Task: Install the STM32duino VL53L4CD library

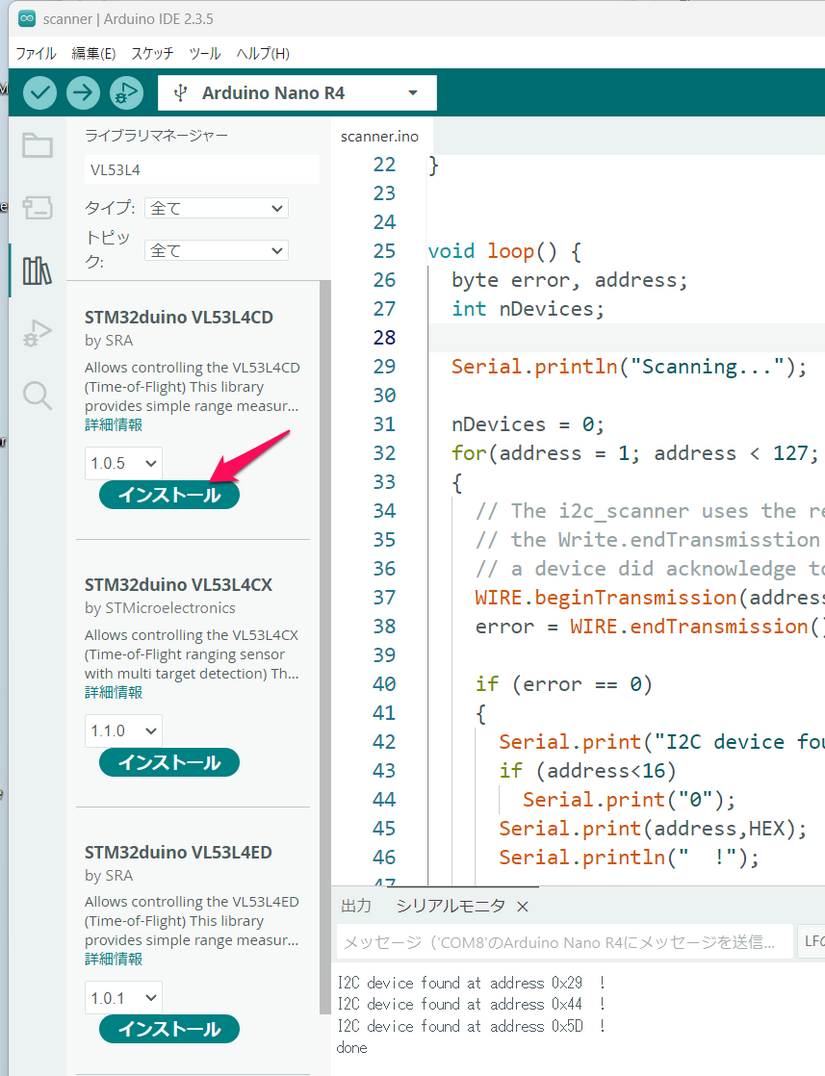Action: (x=169, y=495)
